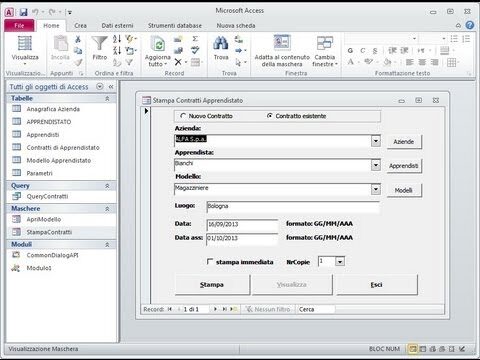480x360 pixels.
Task: Click the delete record X icon
Action: [x=178, y=62]
